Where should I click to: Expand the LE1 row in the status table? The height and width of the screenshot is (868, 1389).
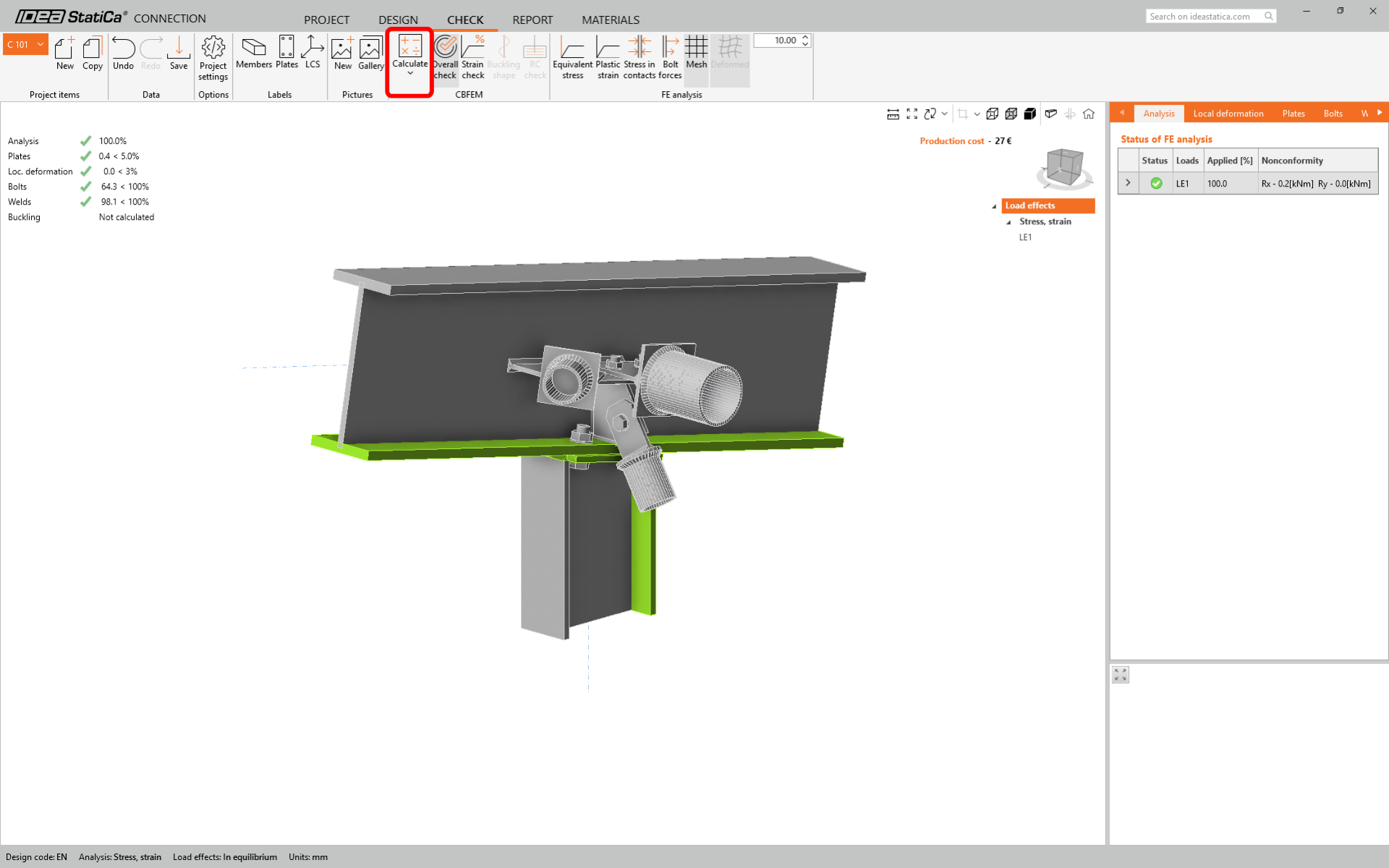[1128, 183]
